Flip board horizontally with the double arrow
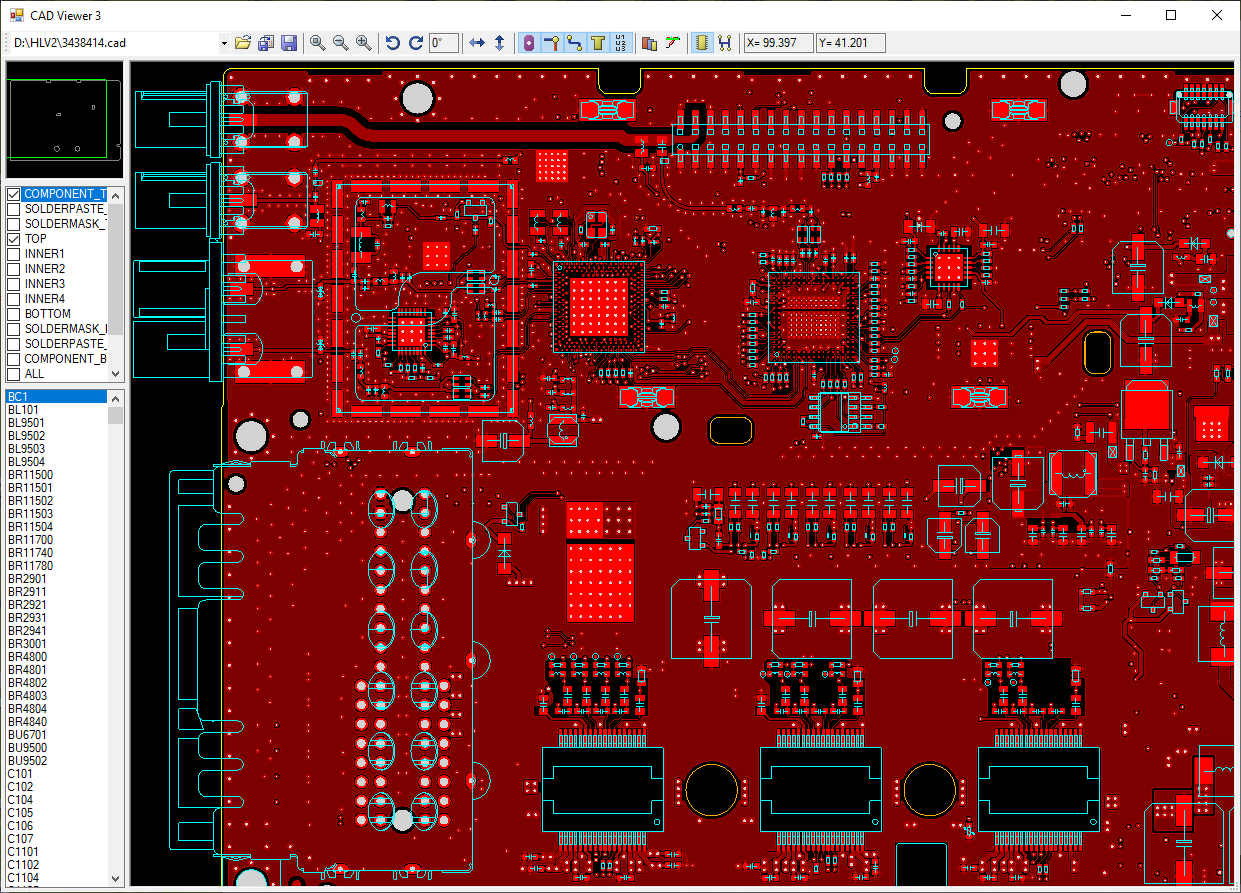The image size is (1241, 893). (x=477, y=43)
